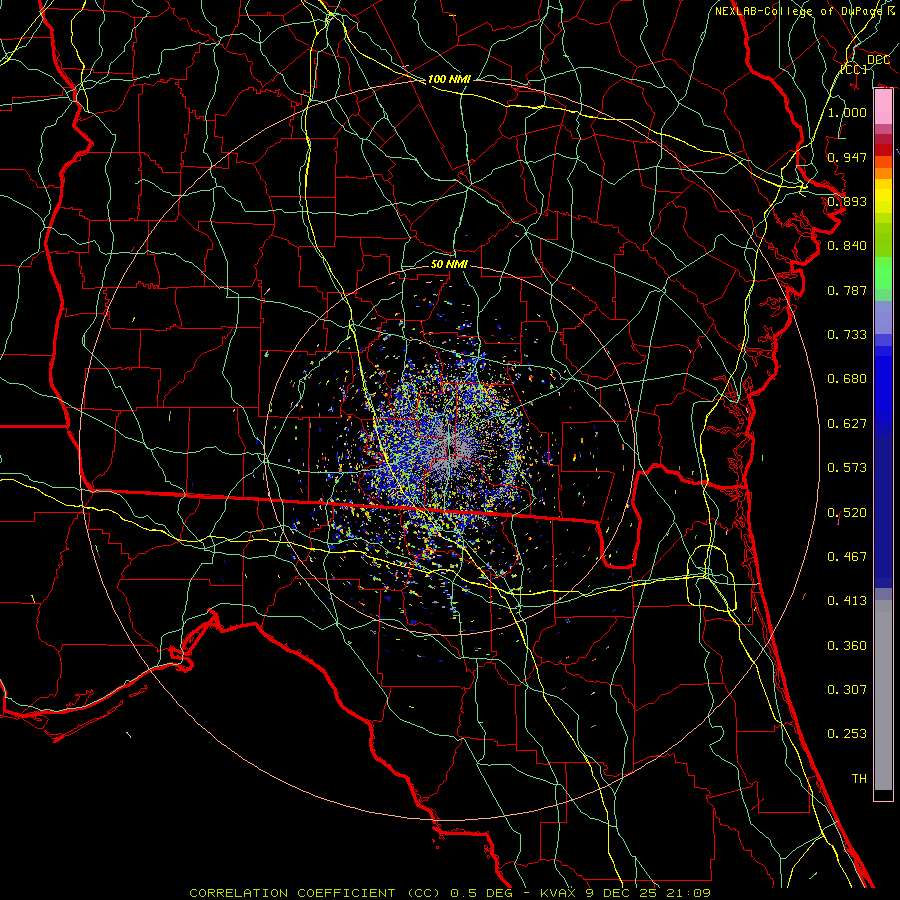Select the 0.467 scale value

847,557
